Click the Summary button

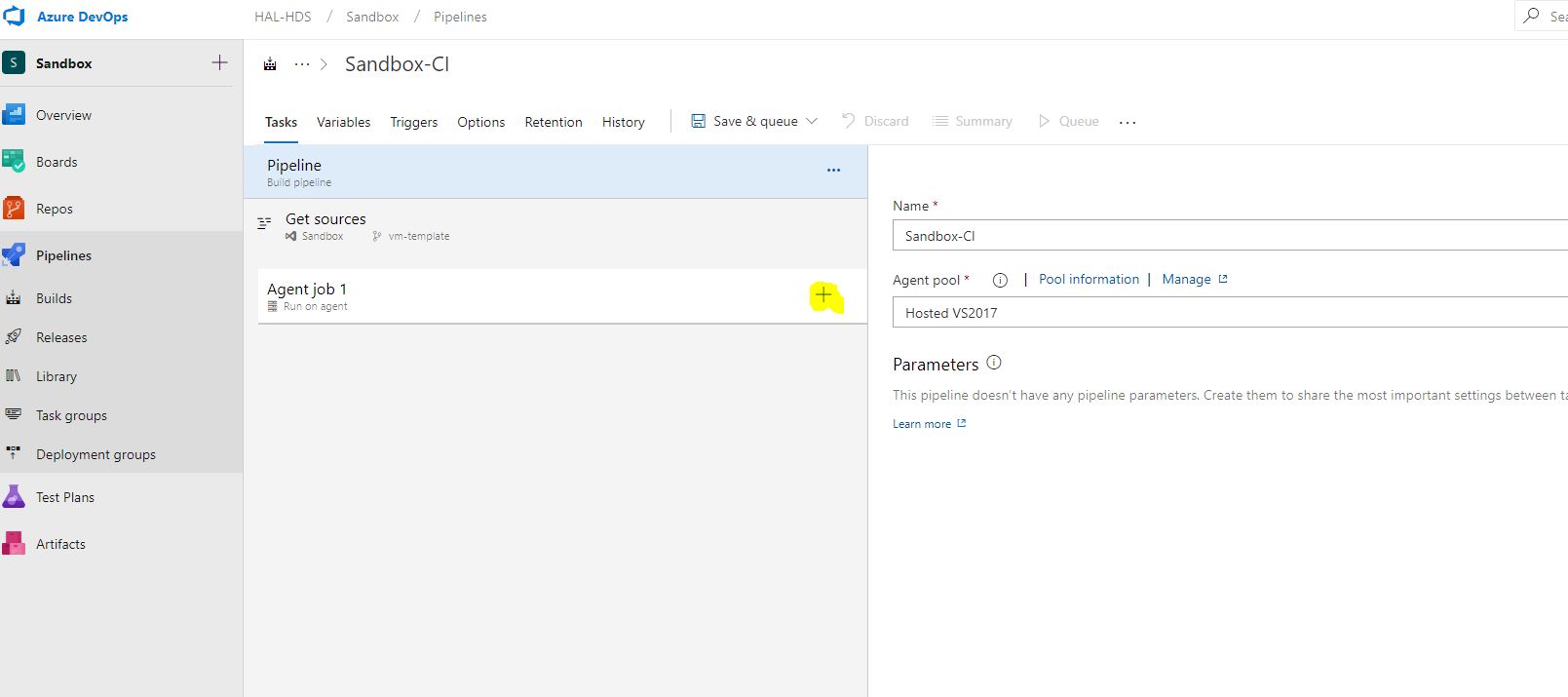(x=972, y=121)
